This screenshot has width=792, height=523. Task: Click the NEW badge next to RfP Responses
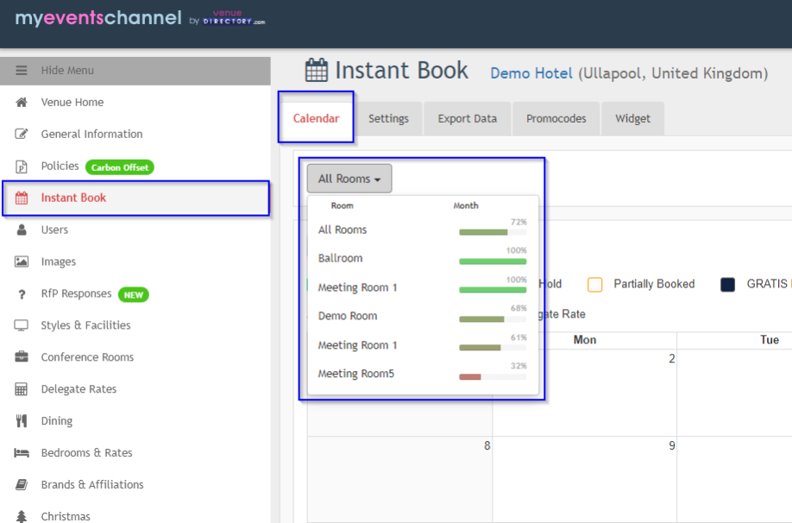coord(133,295)
